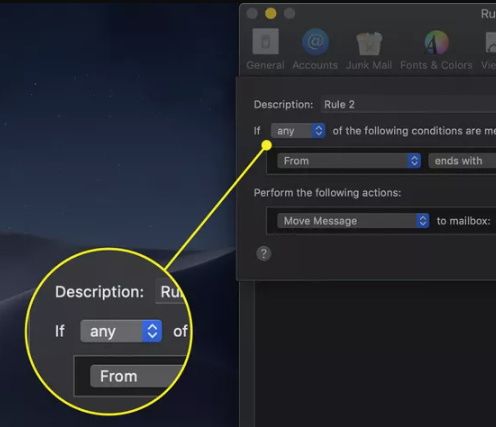Expand the Move Message action dropdown
The image size is (496, 427).
click(353, 221)
